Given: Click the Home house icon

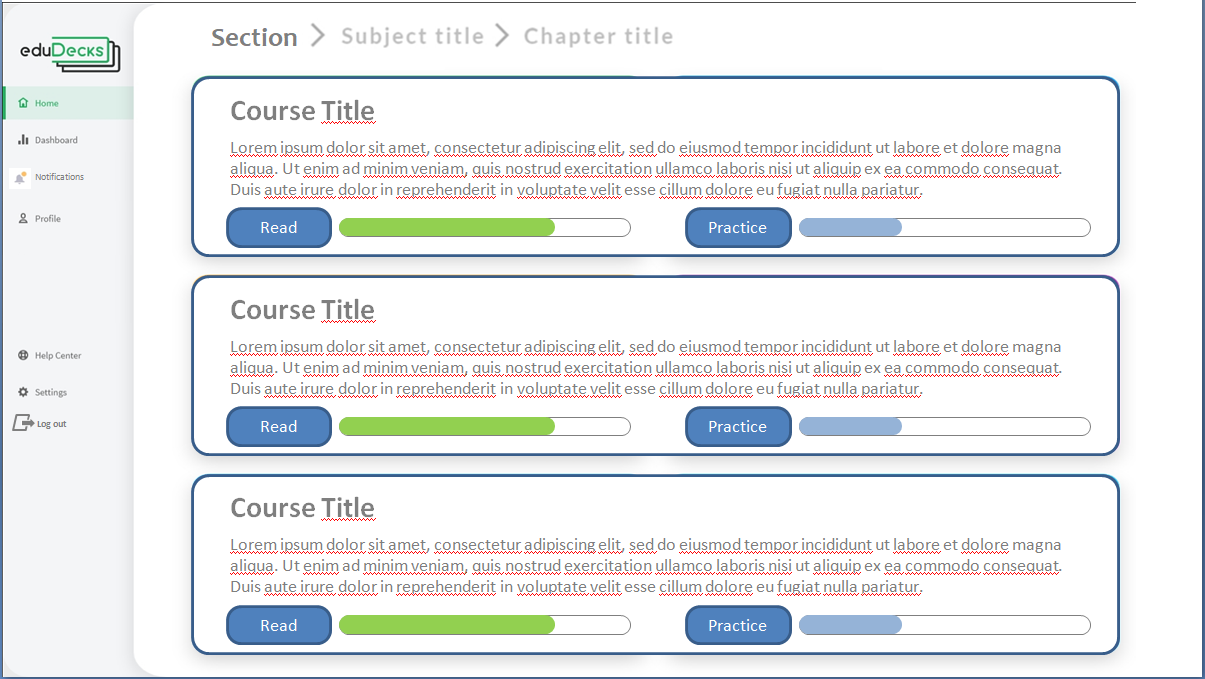Looking at the screenshot, I should pyautogui.click(x=23, y=103).
